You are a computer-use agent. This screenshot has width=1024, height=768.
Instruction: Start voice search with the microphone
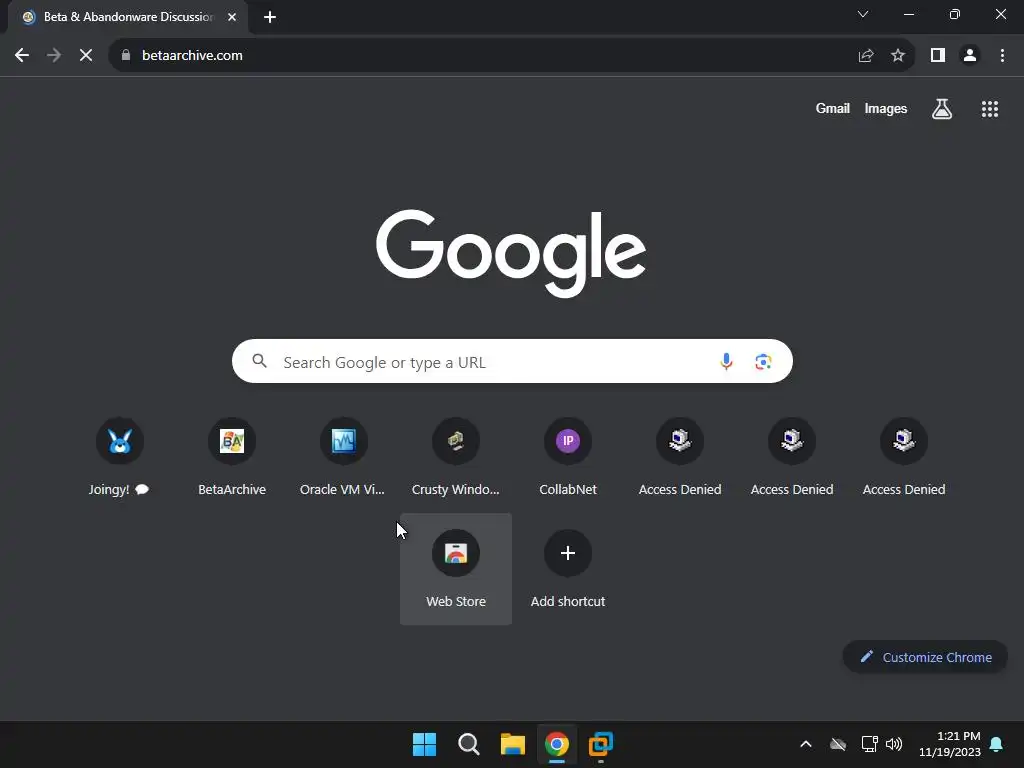(726, 361)
